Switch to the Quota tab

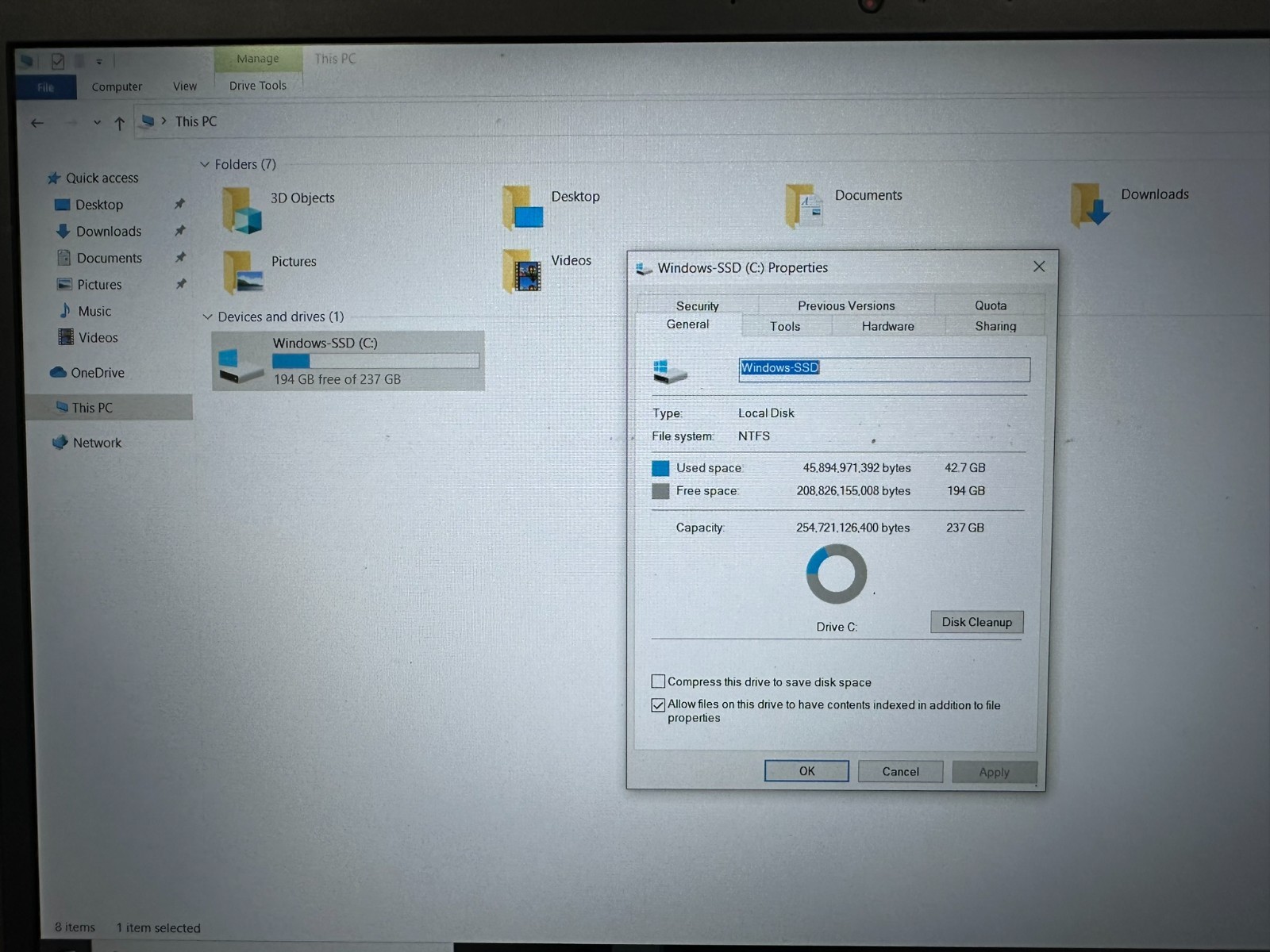pyautogui.click(x=991, y=305)
